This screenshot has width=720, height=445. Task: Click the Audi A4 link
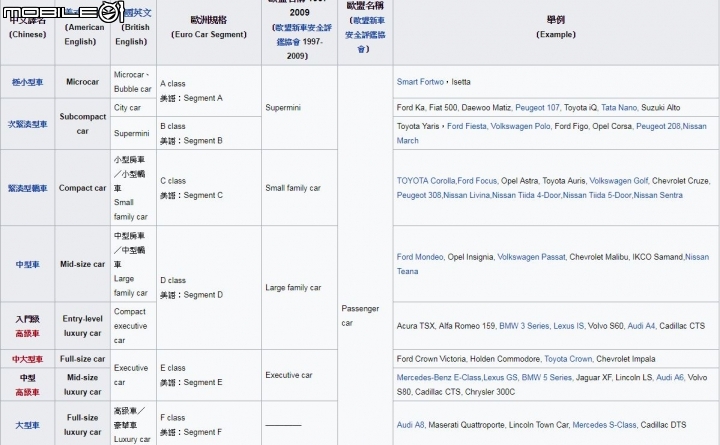(x=641, y=326)
